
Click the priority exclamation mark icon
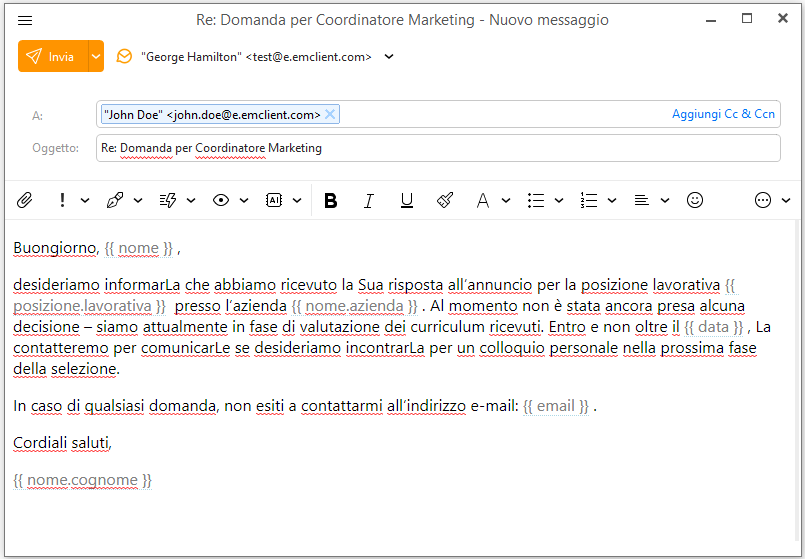click(62, 200)
